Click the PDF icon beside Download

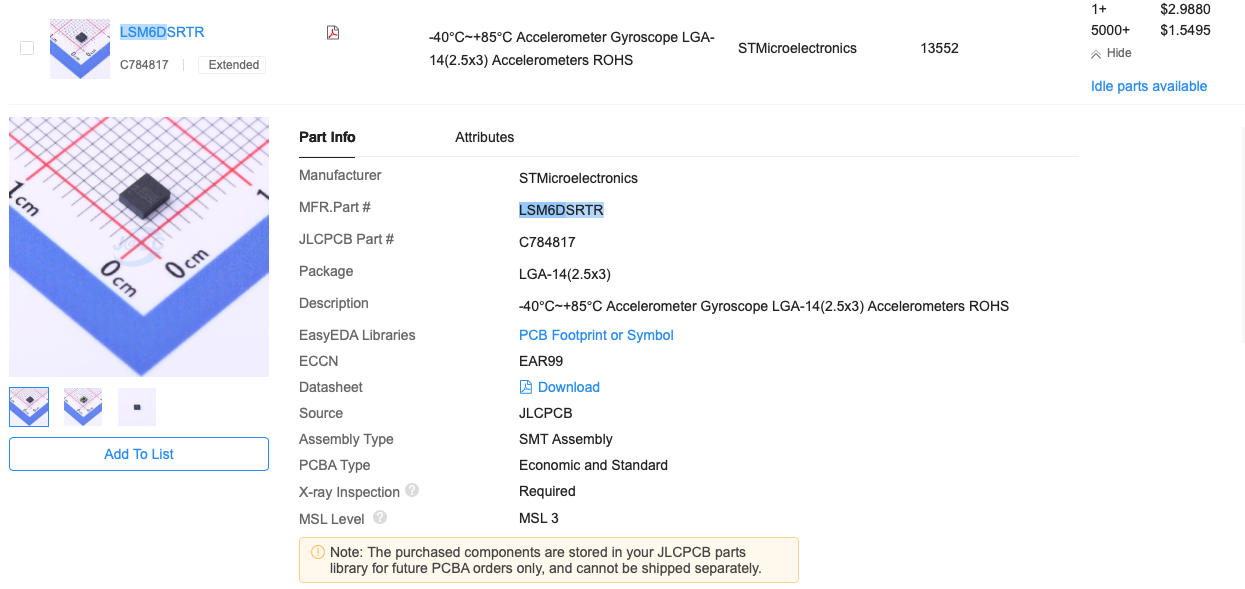pos(526,387)
